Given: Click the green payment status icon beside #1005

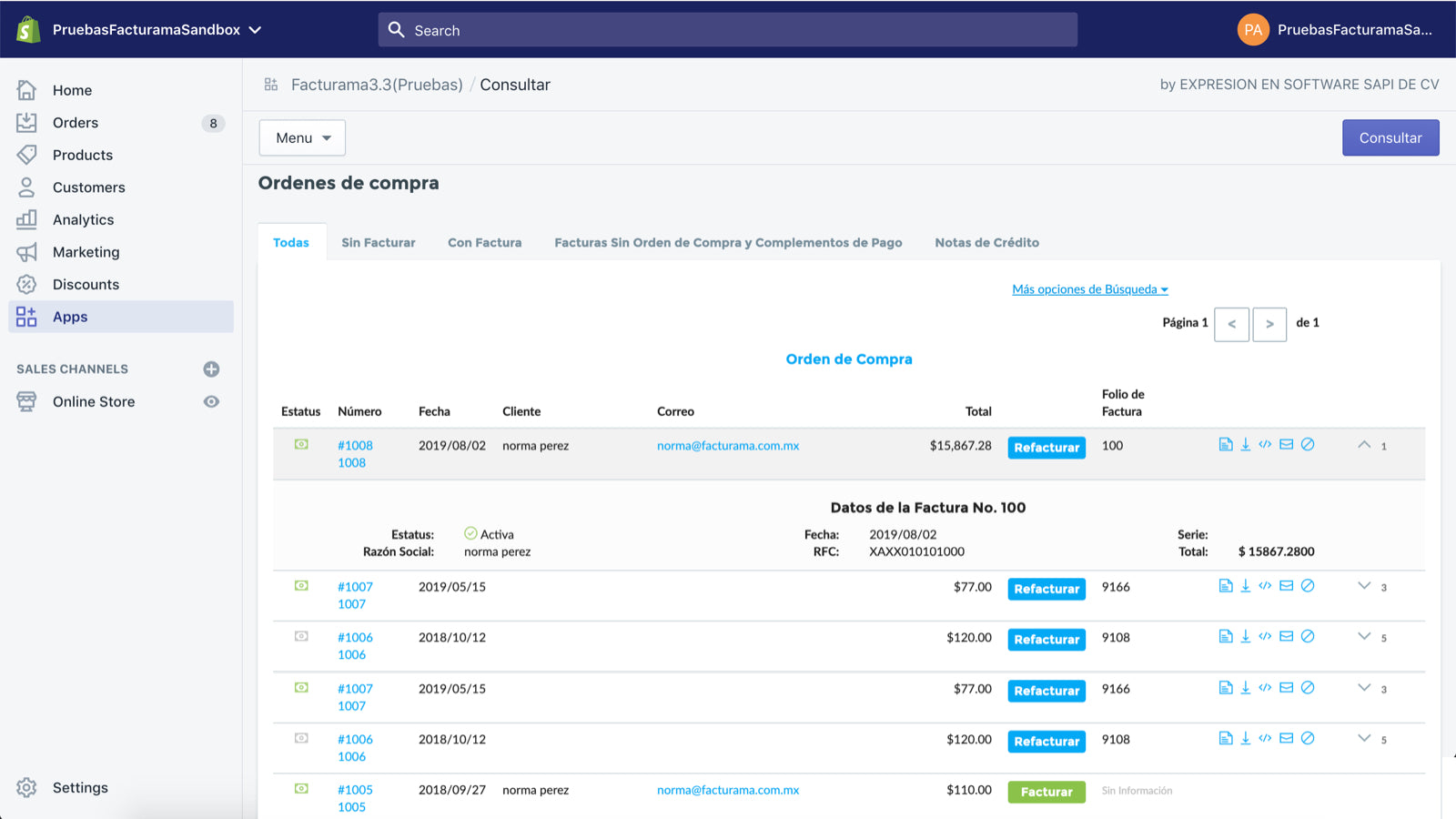Looking at the screenshot, I should coord(301,790).
